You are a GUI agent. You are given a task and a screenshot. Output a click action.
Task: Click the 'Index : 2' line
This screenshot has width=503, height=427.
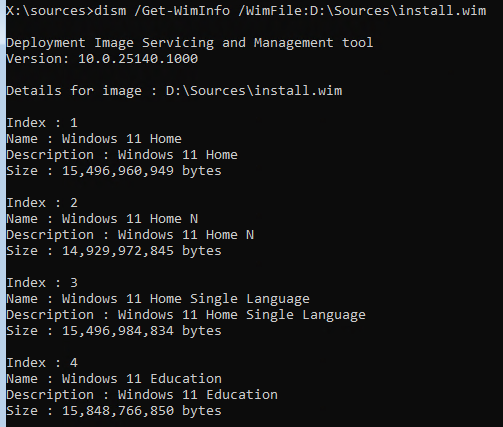(x=42, y=203)
